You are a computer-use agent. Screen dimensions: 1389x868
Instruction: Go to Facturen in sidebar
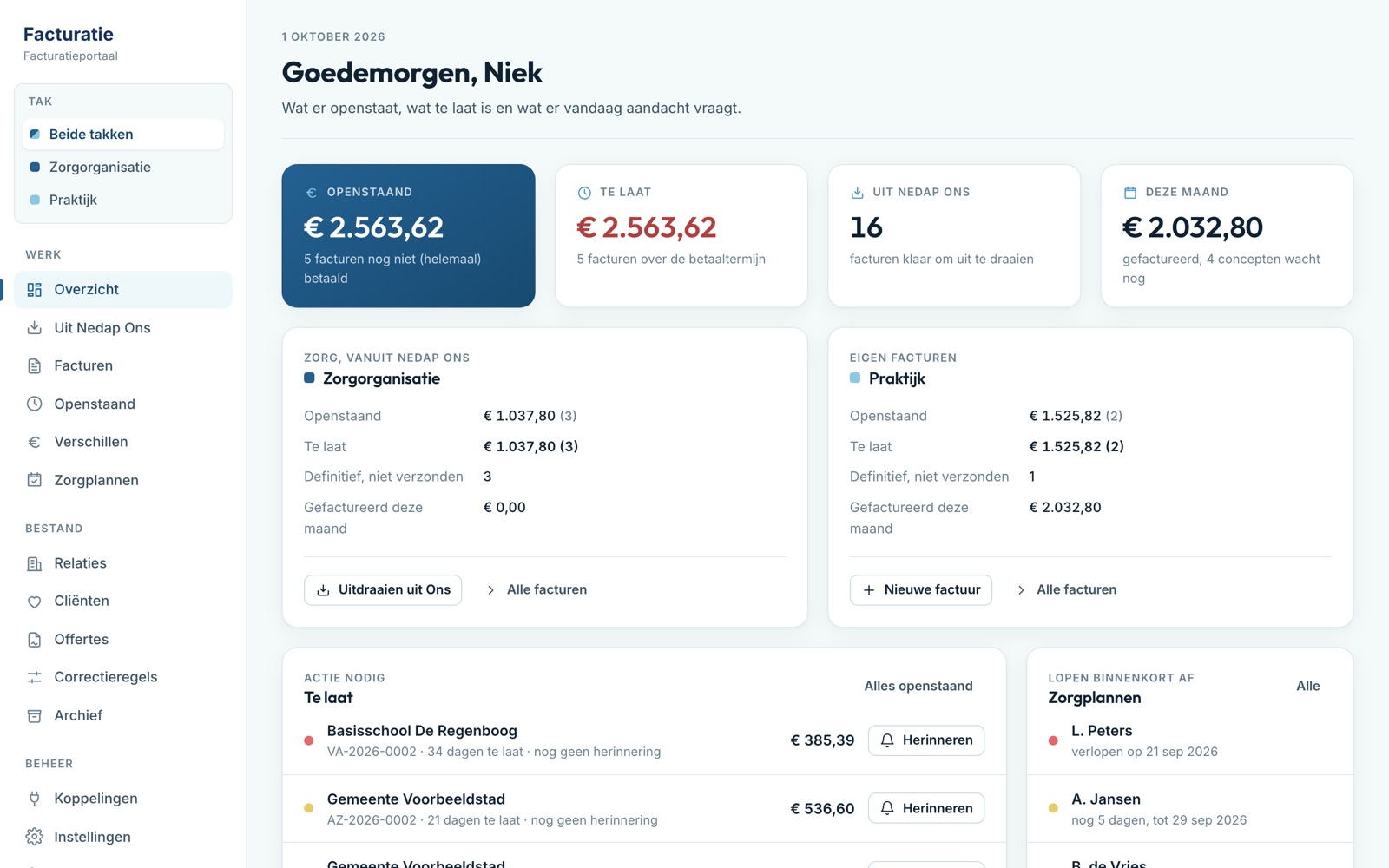tap(123, 366)
